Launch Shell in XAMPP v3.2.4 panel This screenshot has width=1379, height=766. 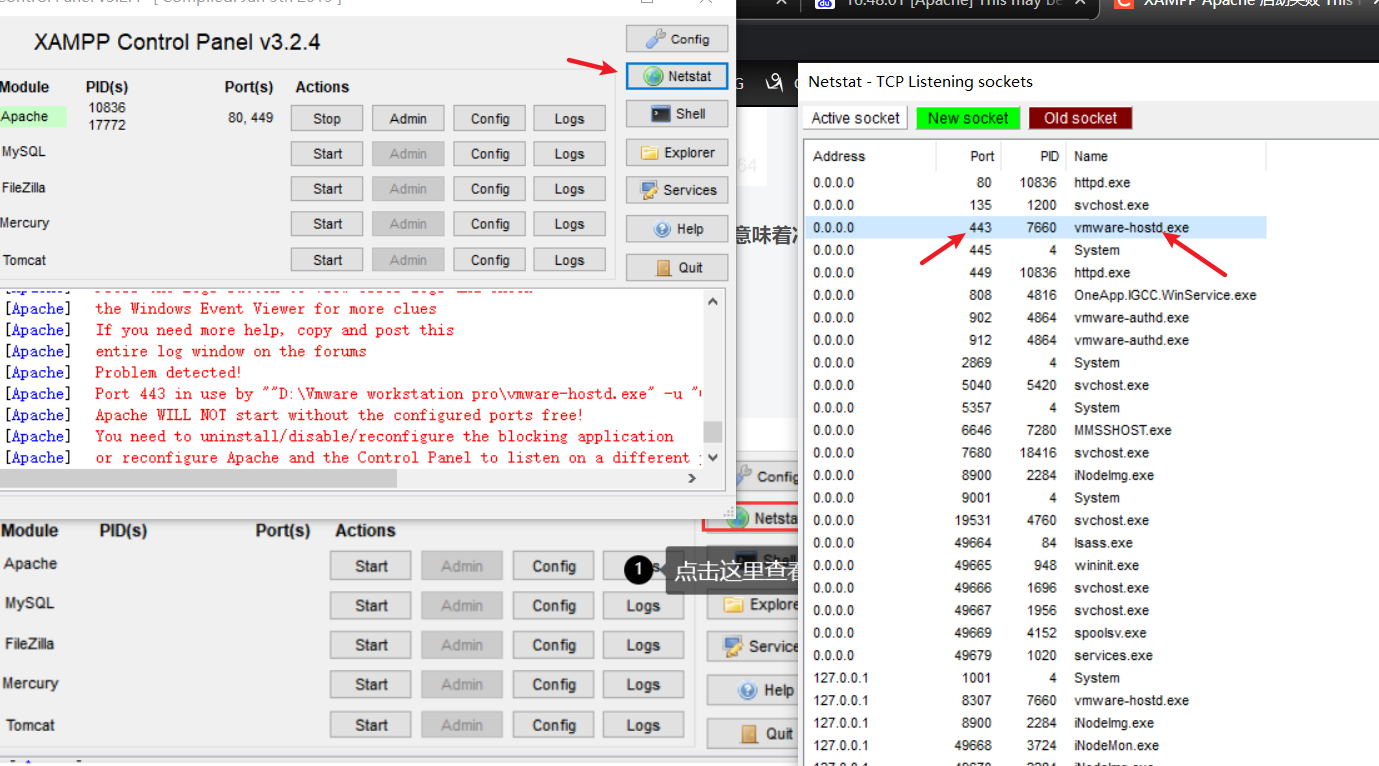tap(677, 114)
